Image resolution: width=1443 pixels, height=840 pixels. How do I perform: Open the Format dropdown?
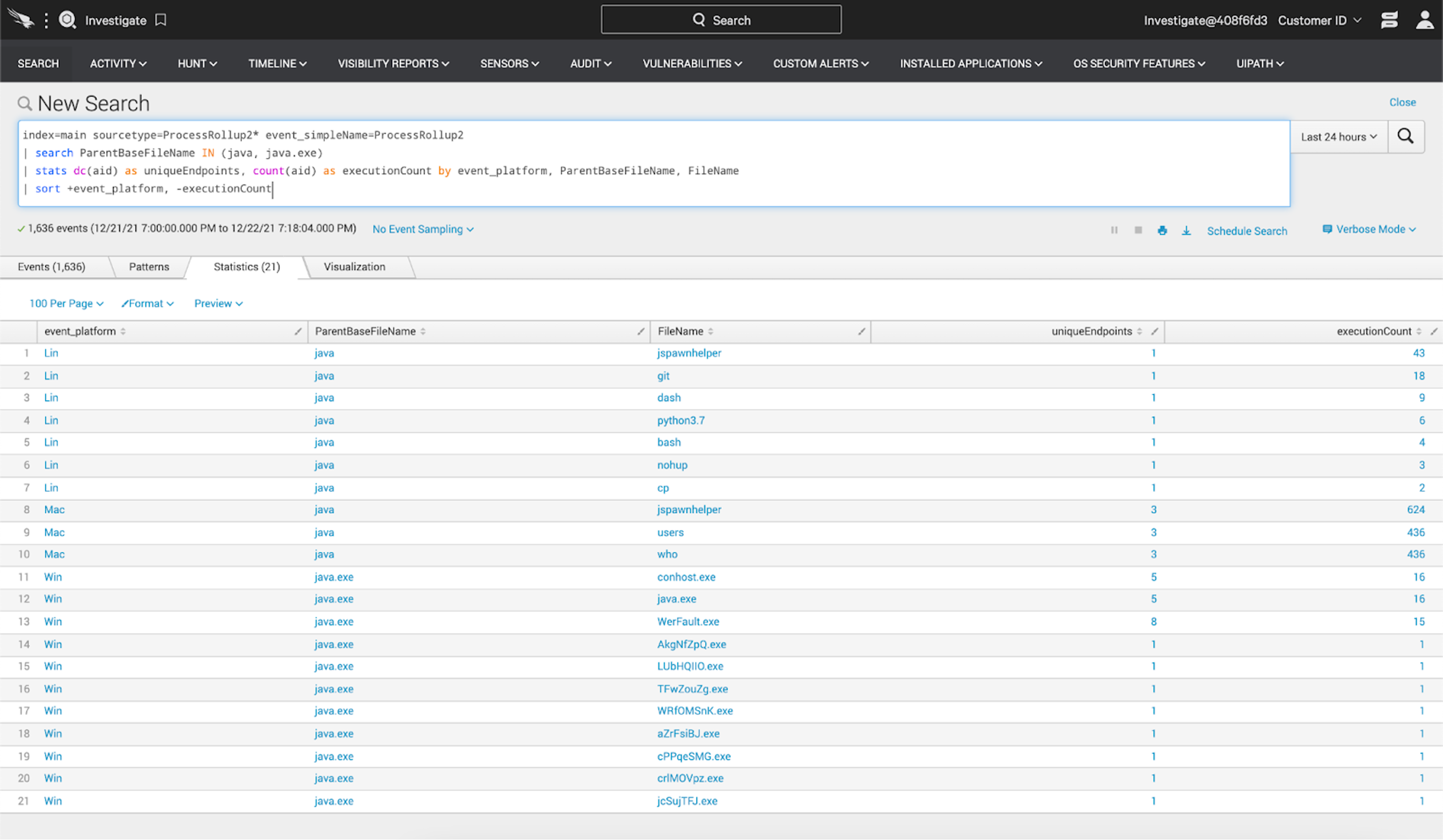coord(148,304)
